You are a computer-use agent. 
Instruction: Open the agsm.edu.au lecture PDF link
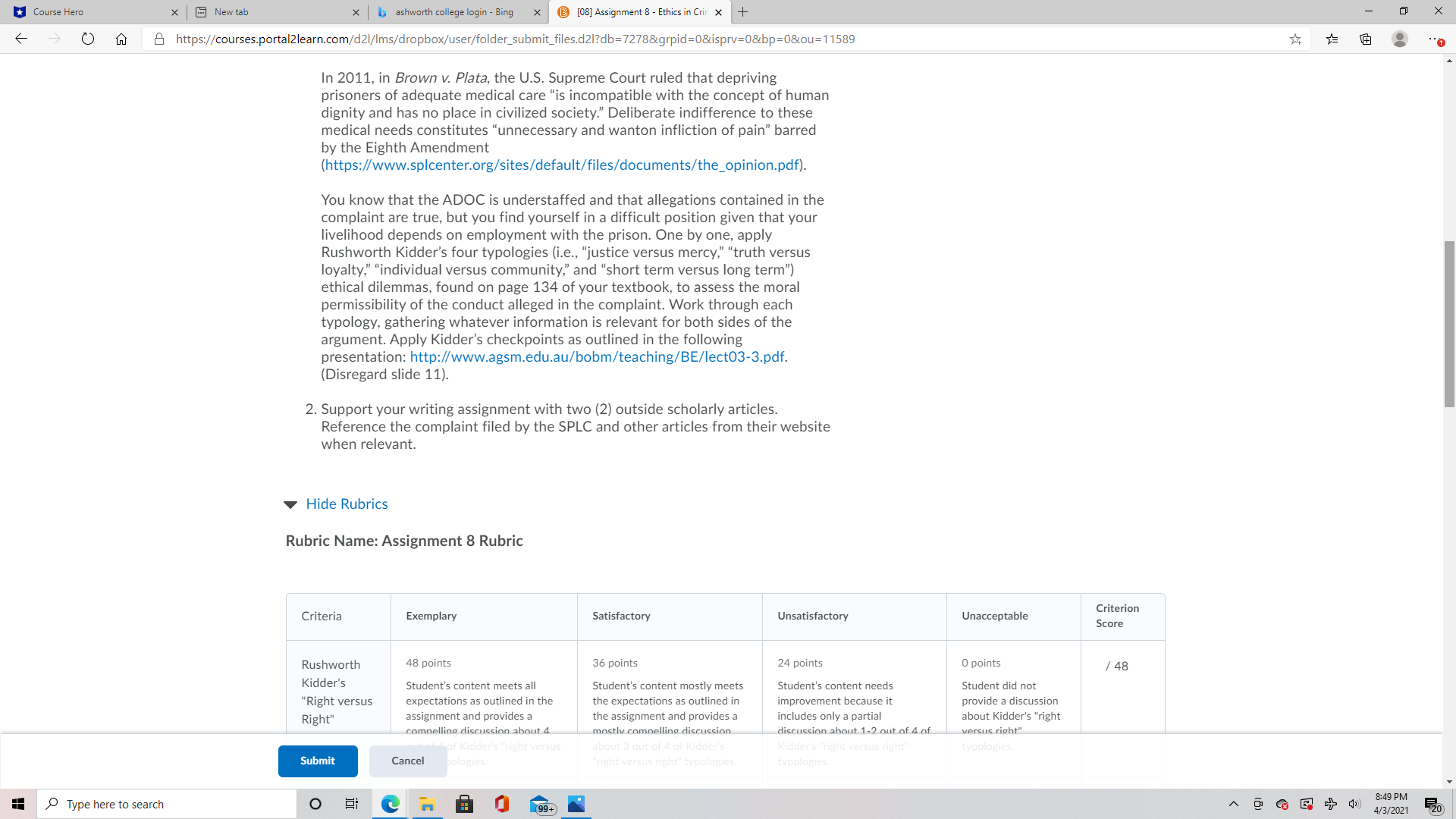click(597, 356)
